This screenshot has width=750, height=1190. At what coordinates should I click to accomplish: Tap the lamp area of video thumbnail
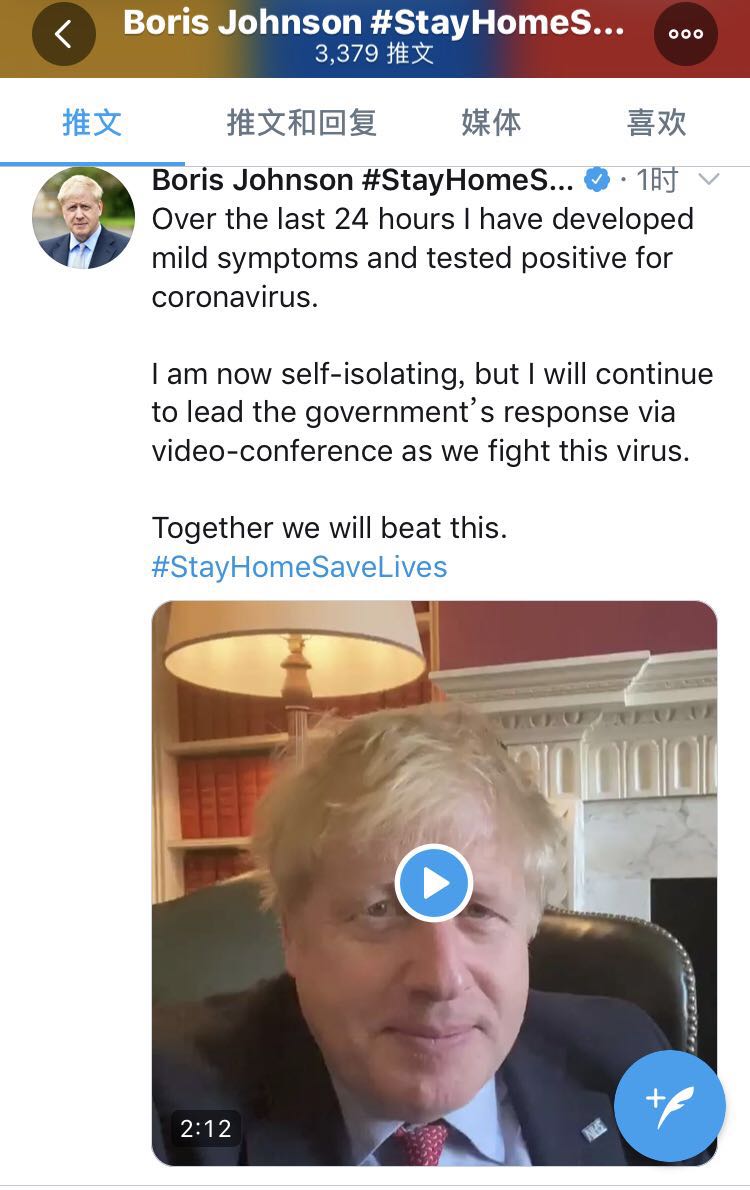click(294, 648)
